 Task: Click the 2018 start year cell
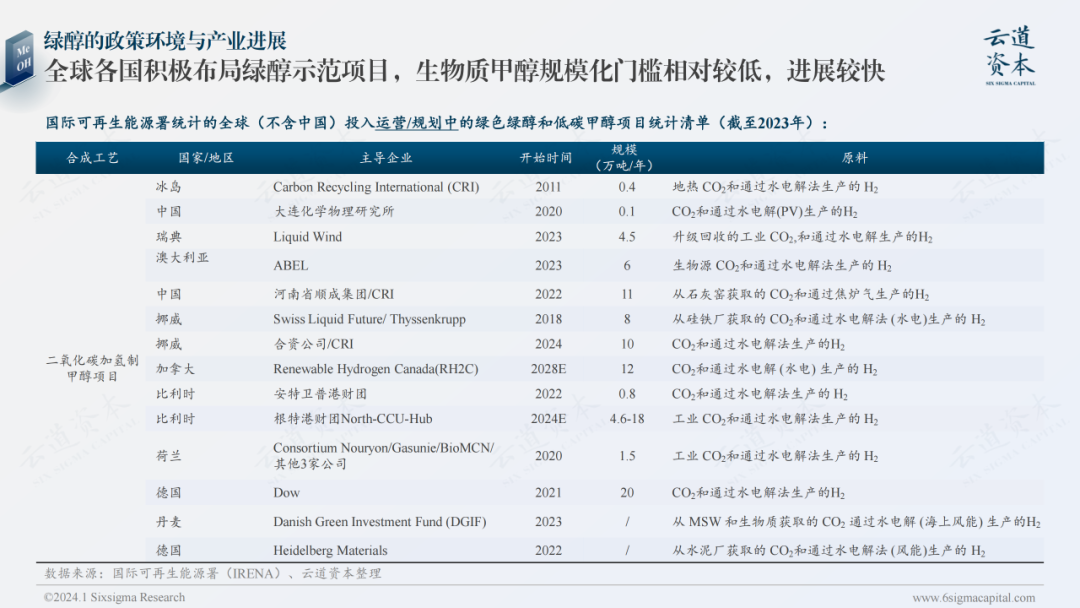pos(548,319)
